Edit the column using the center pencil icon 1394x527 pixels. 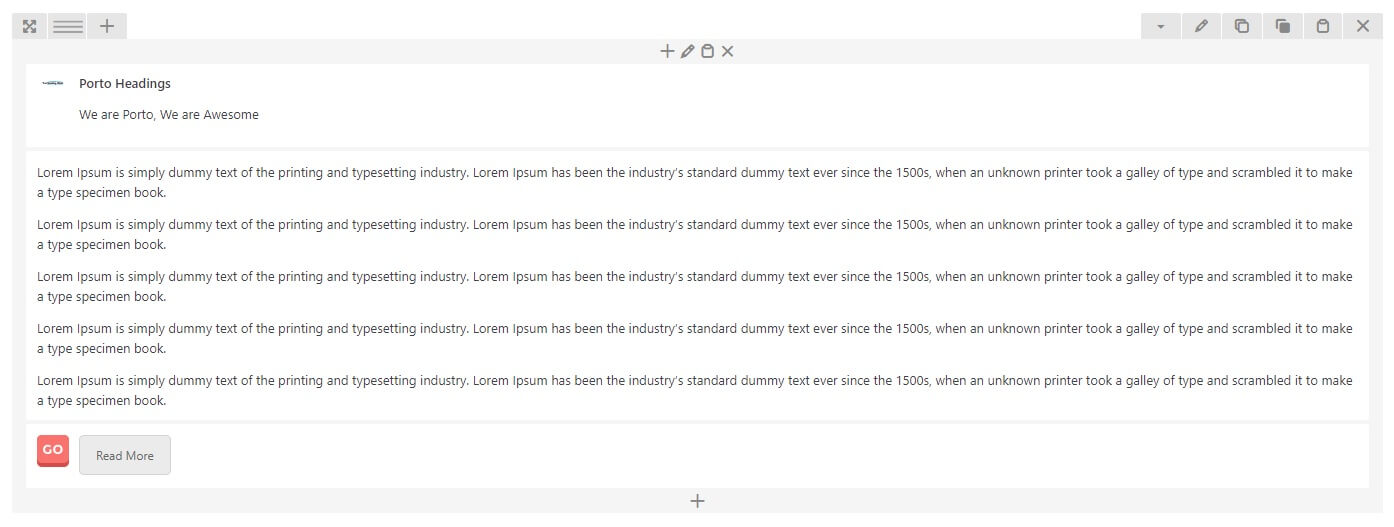click(687, 51)
